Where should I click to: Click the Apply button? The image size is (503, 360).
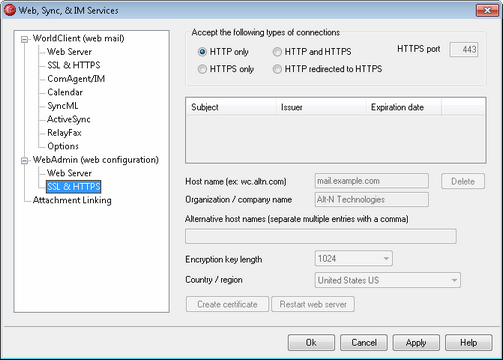click(x=416, y=343)
